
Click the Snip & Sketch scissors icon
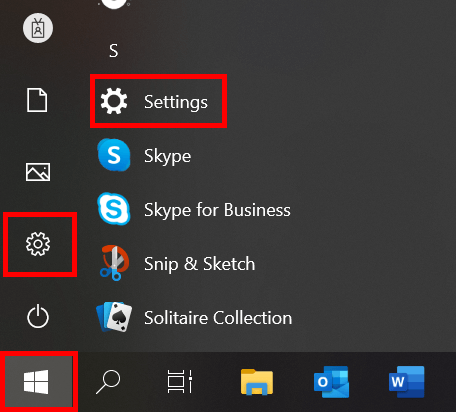point(114,263)
